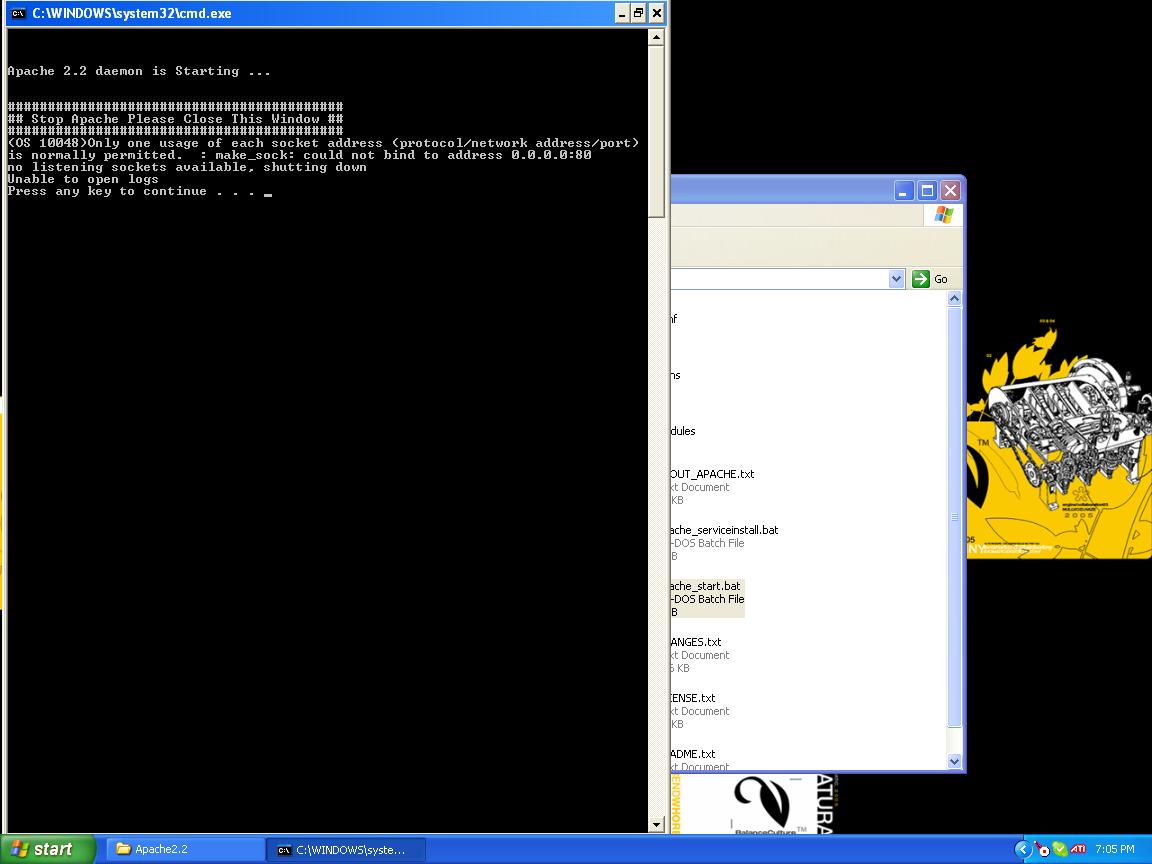Minimize the cmd.exe console window
The image size is (1152, 864).
pyautogui.click(x=622, y=13)
